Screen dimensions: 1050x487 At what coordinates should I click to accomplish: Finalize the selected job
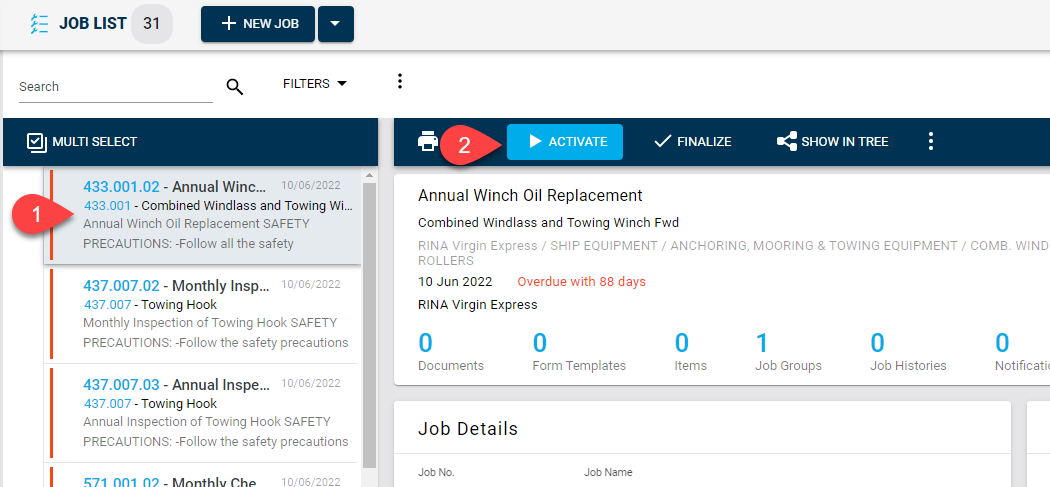(x=692, y=142)
